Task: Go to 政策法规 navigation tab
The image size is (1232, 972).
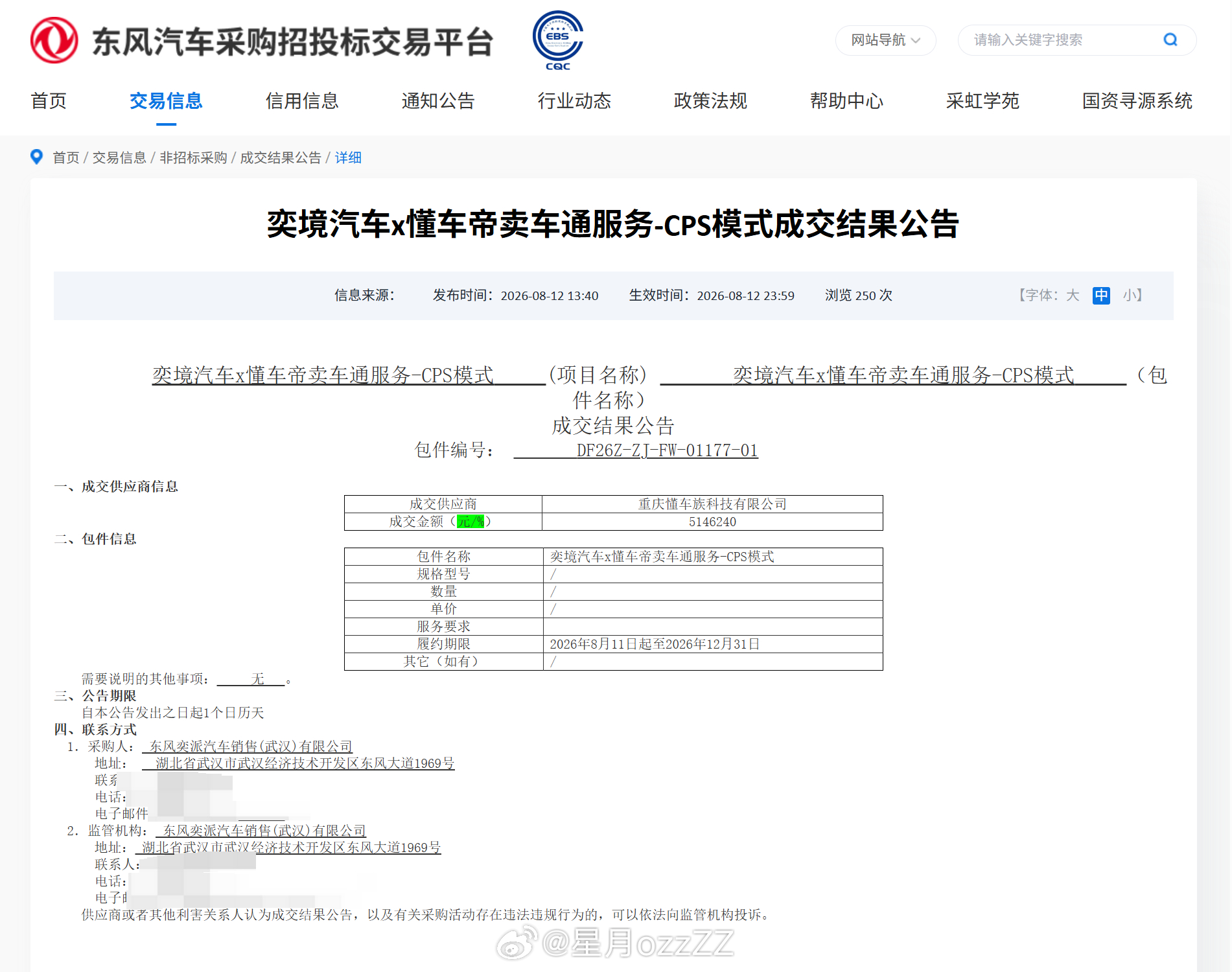Action: [710, 101]
